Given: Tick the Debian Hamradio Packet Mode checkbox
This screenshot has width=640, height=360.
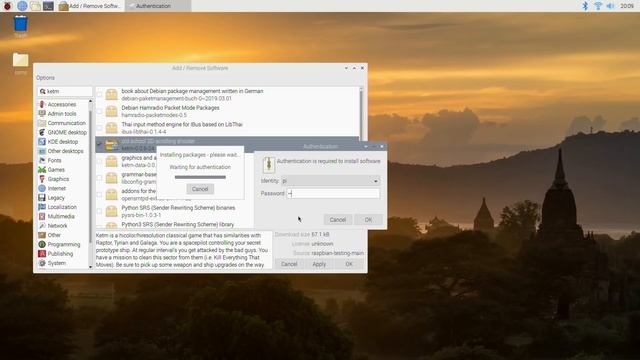Looking at the screenshot, I should point(99,111).
